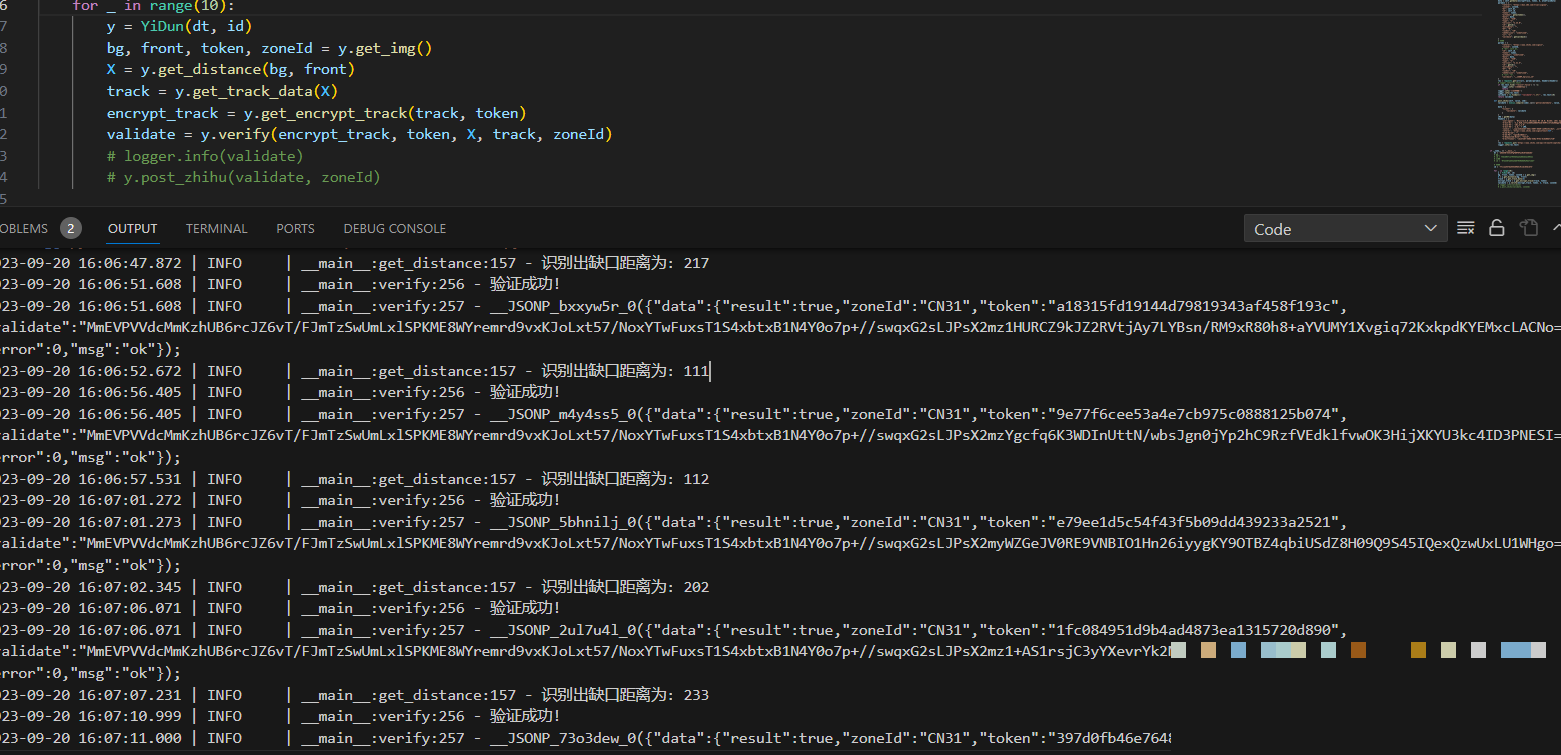Click the commented logger.info(validate) line
Viewport: 1561px width, 755px height.
click(205, 156)
